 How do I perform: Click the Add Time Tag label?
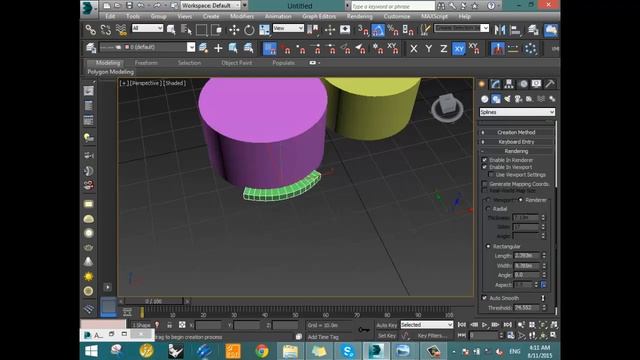tap(323, 337)
